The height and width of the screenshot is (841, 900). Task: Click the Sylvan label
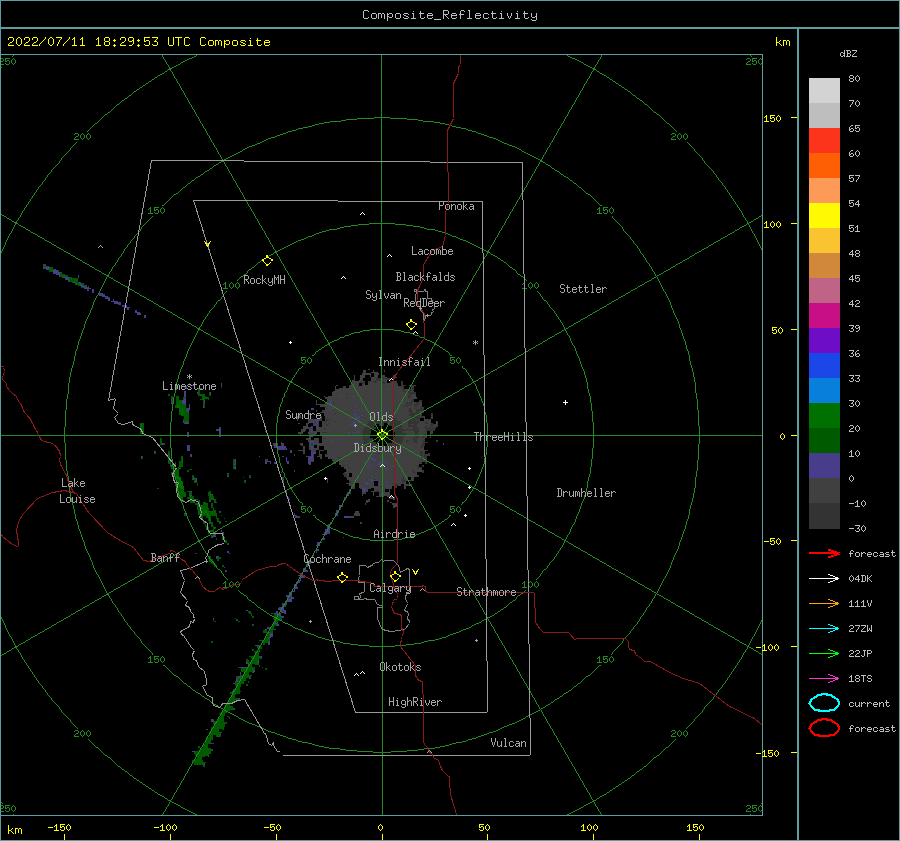[383, 295]
